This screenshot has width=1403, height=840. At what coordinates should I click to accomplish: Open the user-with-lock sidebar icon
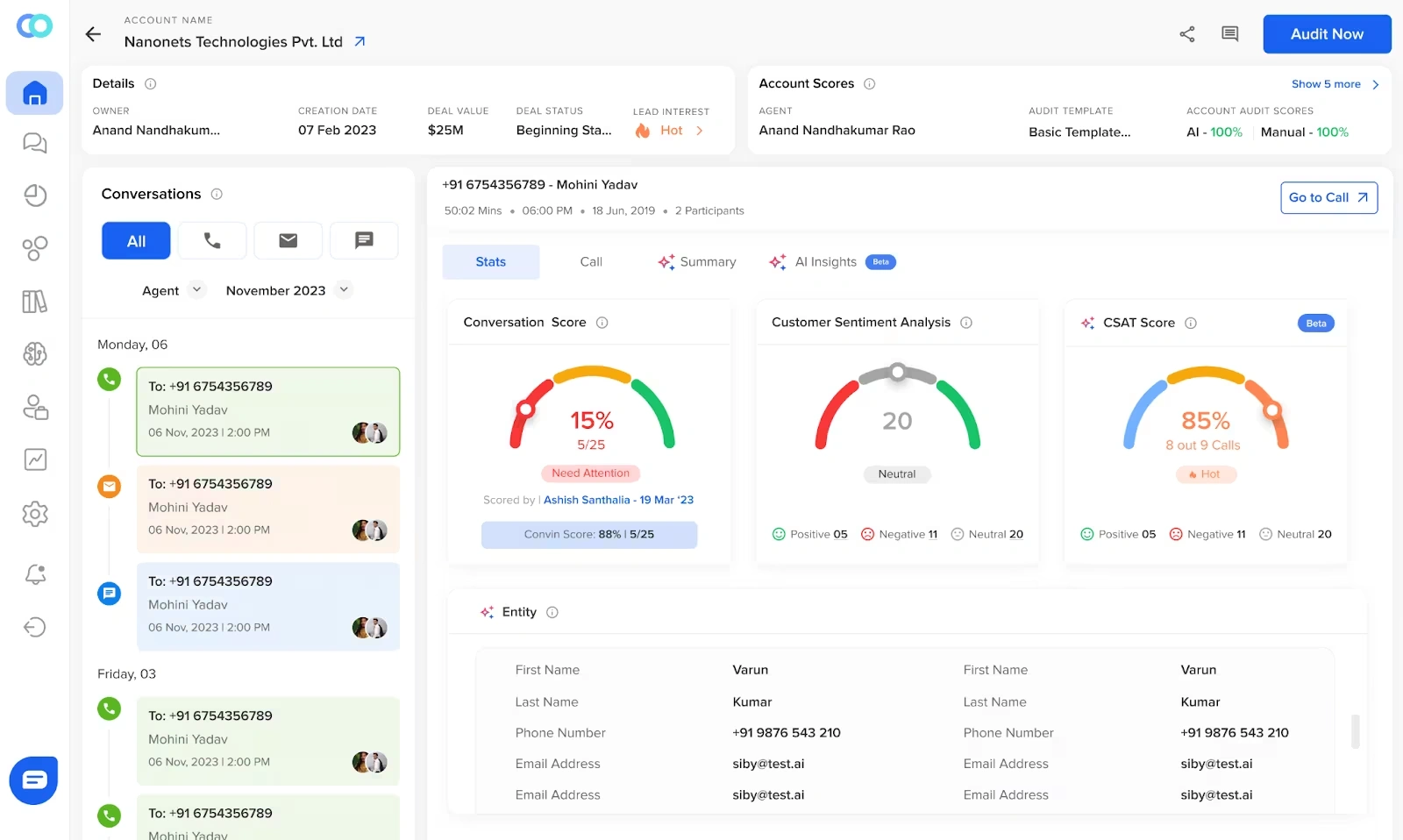coord(35,407)
